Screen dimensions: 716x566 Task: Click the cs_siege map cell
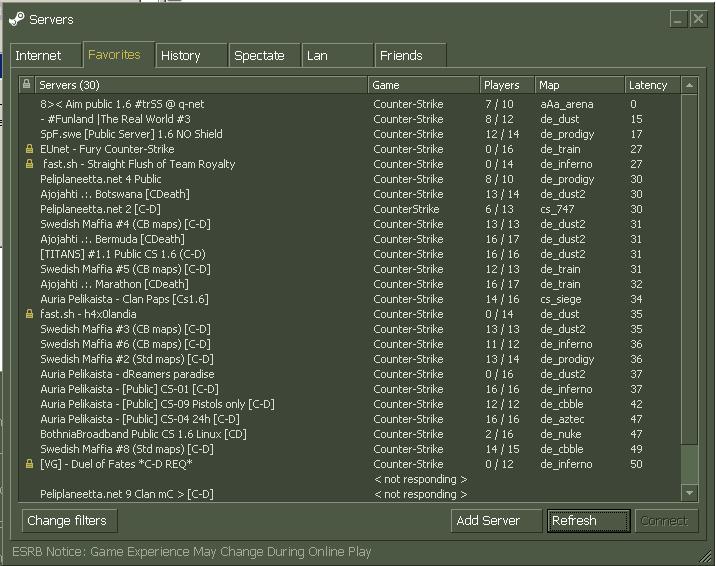click(x=561, y=300)
